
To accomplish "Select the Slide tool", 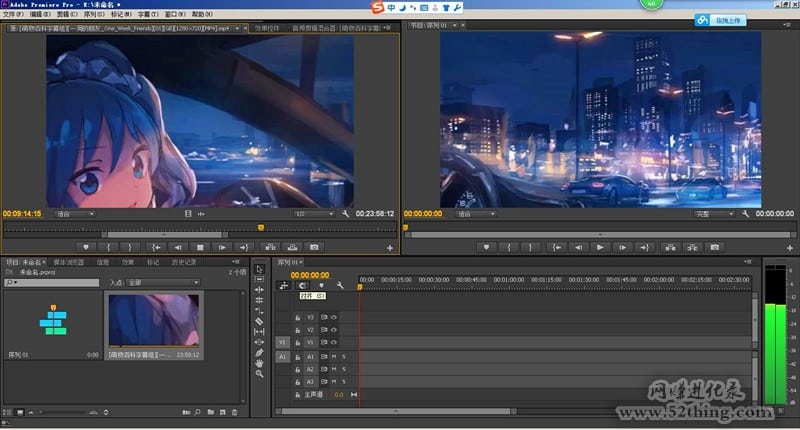I will click(259, 342).
